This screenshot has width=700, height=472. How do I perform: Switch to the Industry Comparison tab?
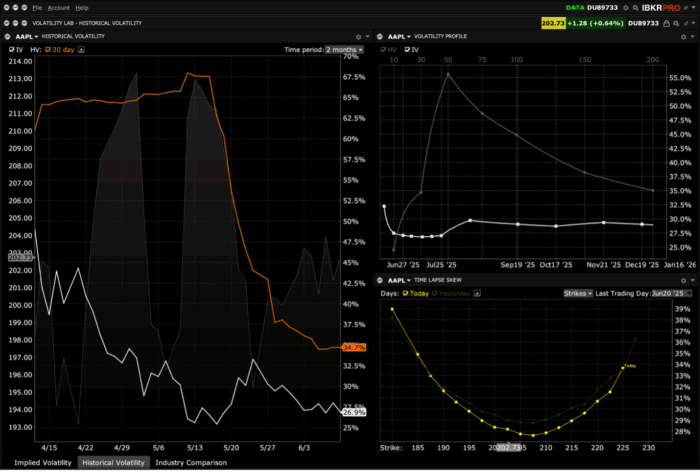coord(191,463)
